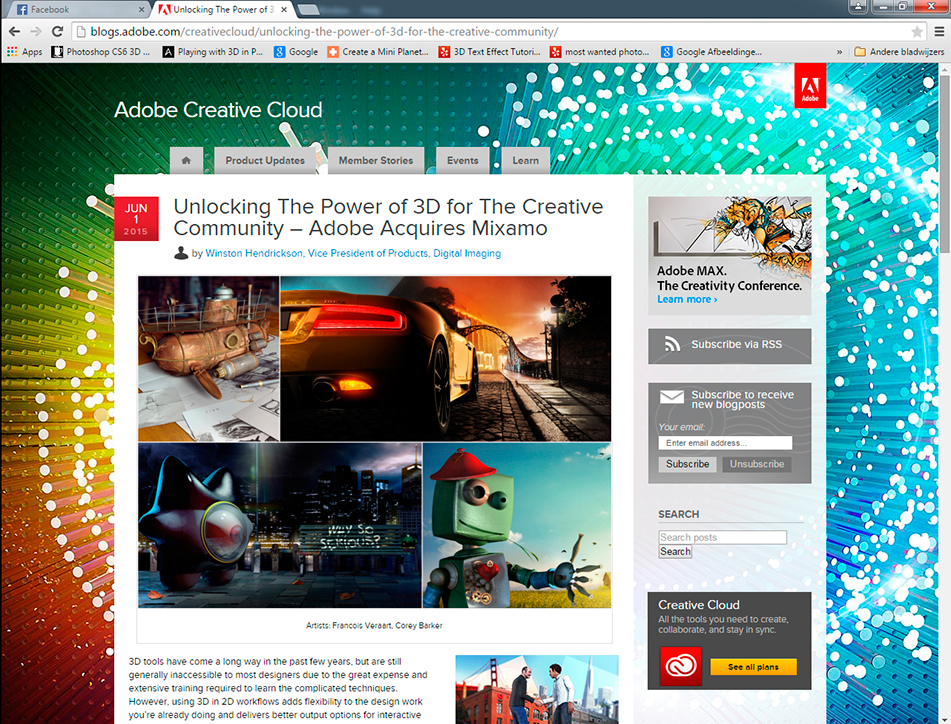Click the two men shaking hands image

click(x=537, y=689)
